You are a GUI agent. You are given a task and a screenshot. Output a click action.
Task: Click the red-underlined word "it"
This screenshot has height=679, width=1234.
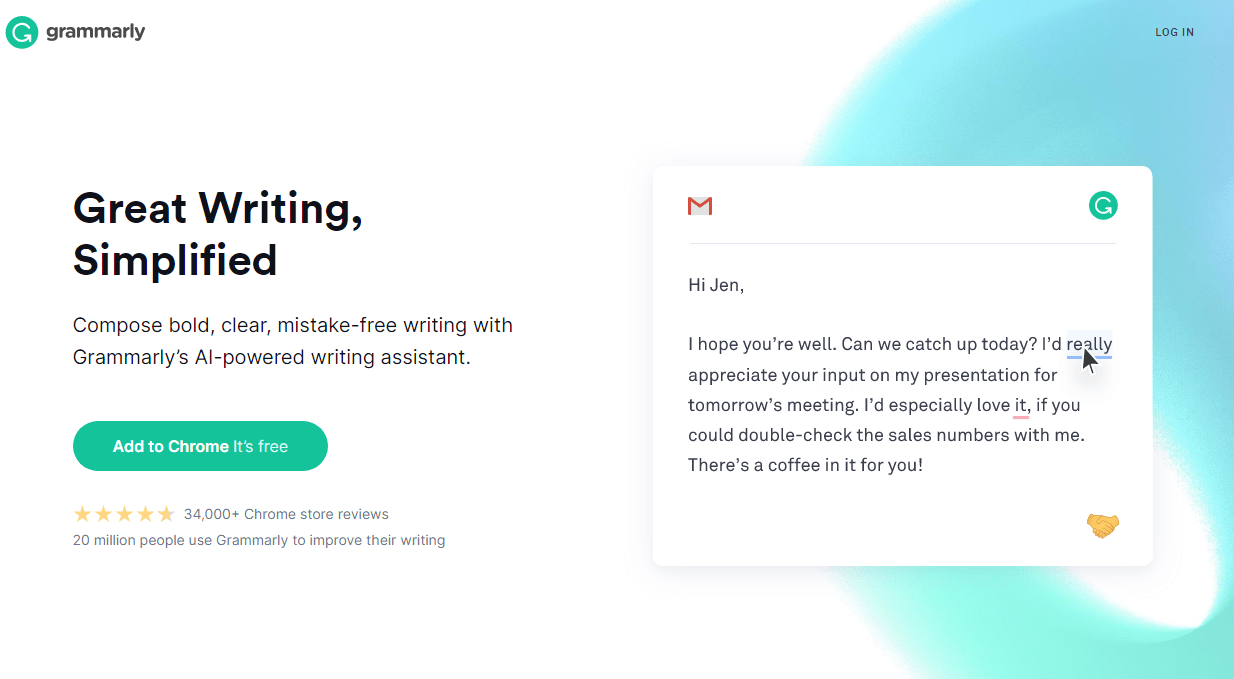tap(1020, 405)
